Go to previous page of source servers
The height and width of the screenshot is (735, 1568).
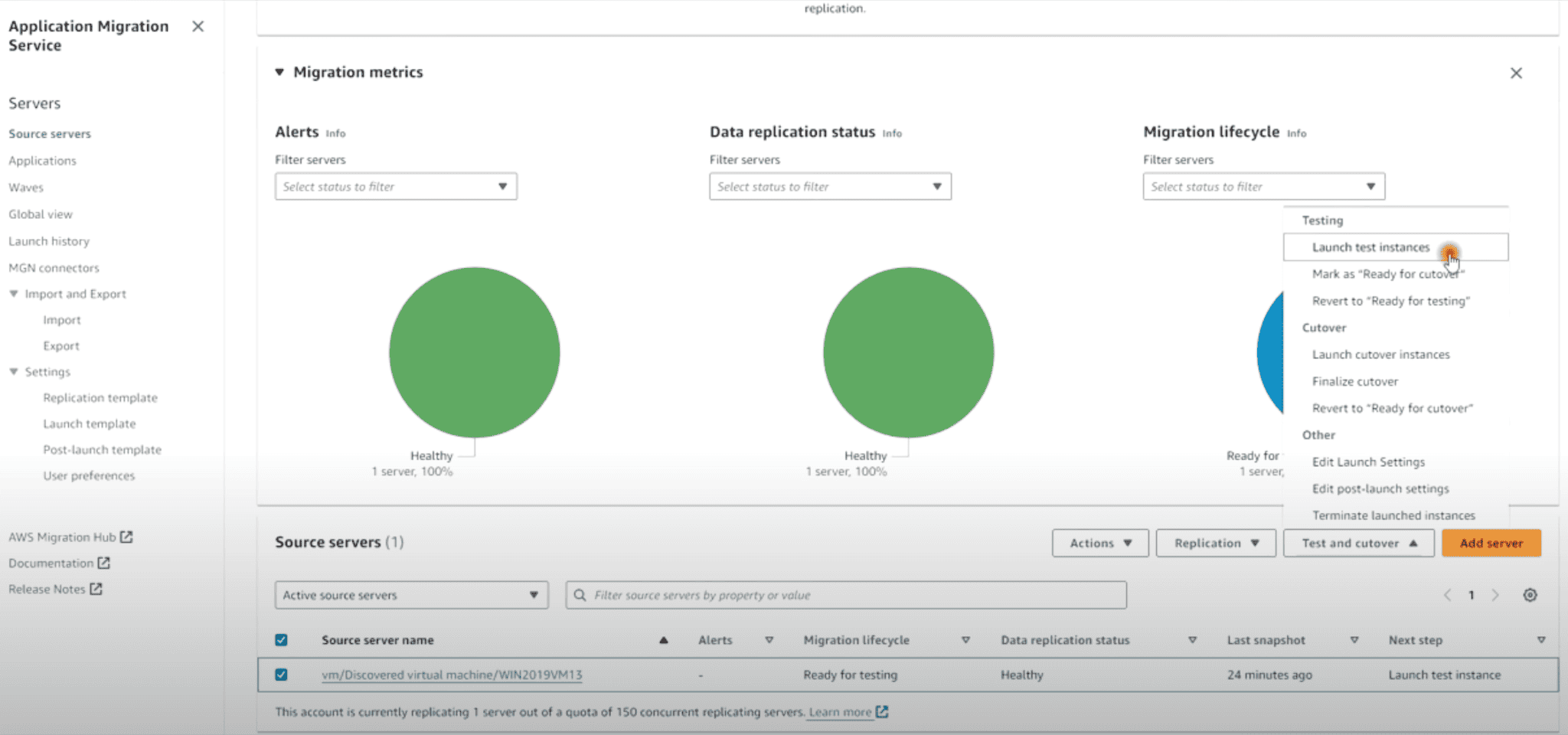click(1447, 595)
